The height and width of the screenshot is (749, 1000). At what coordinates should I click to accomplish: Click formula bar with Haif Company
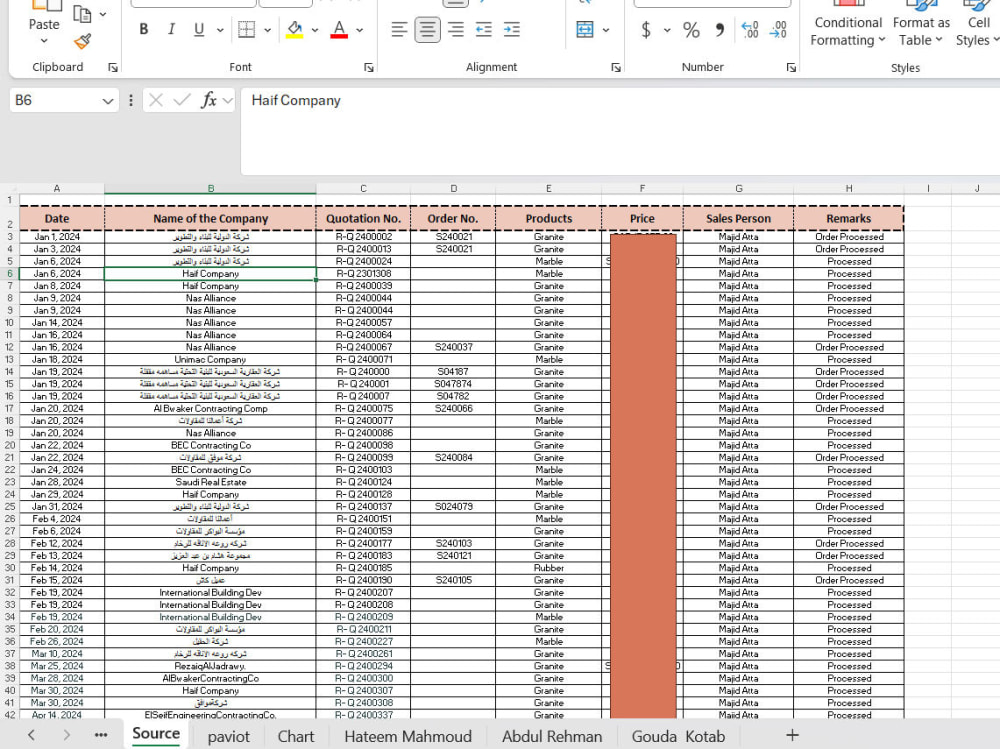[x=620, y=131]
